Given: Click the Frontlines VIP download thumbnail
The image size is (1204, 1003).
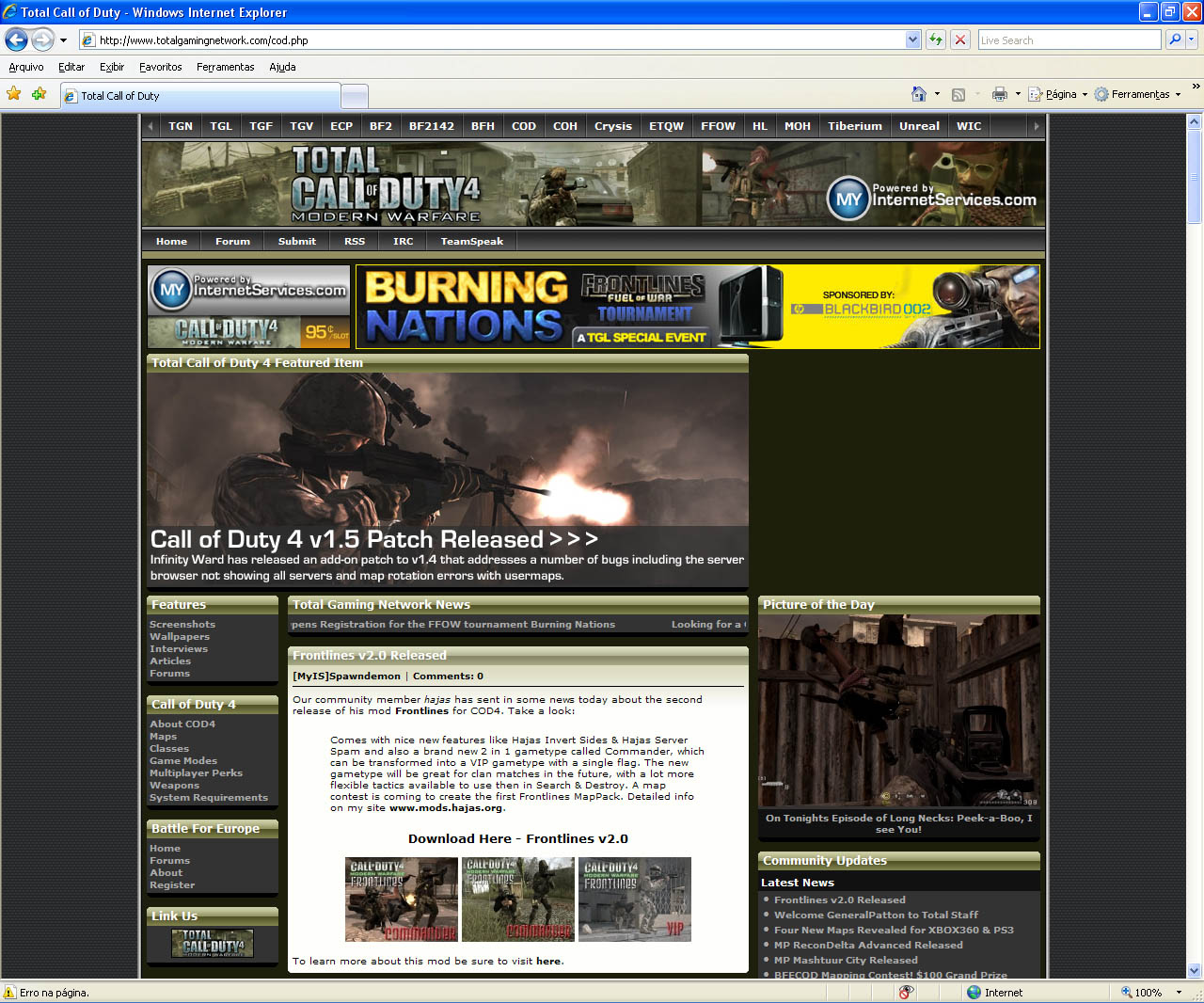Looking at the screenshot, I should click(635, 900).
